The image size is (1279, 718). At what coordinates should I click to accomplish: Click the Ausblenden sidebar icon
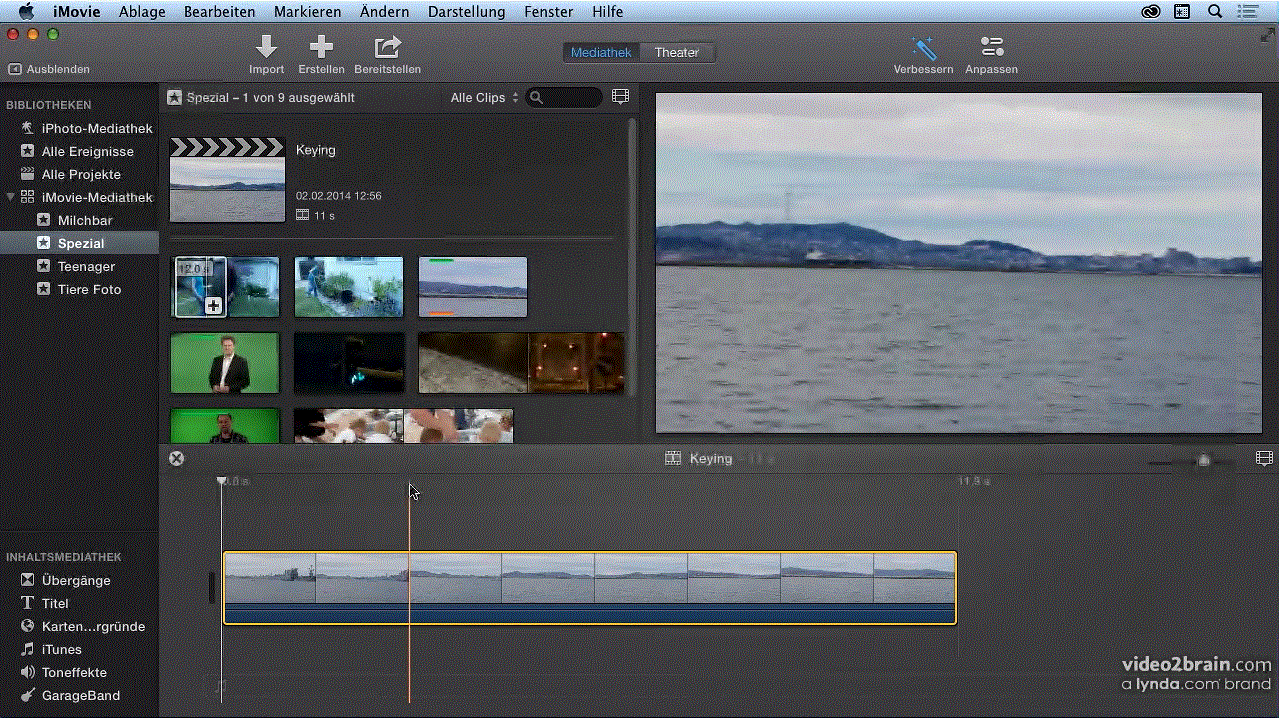tap(15, 69)
